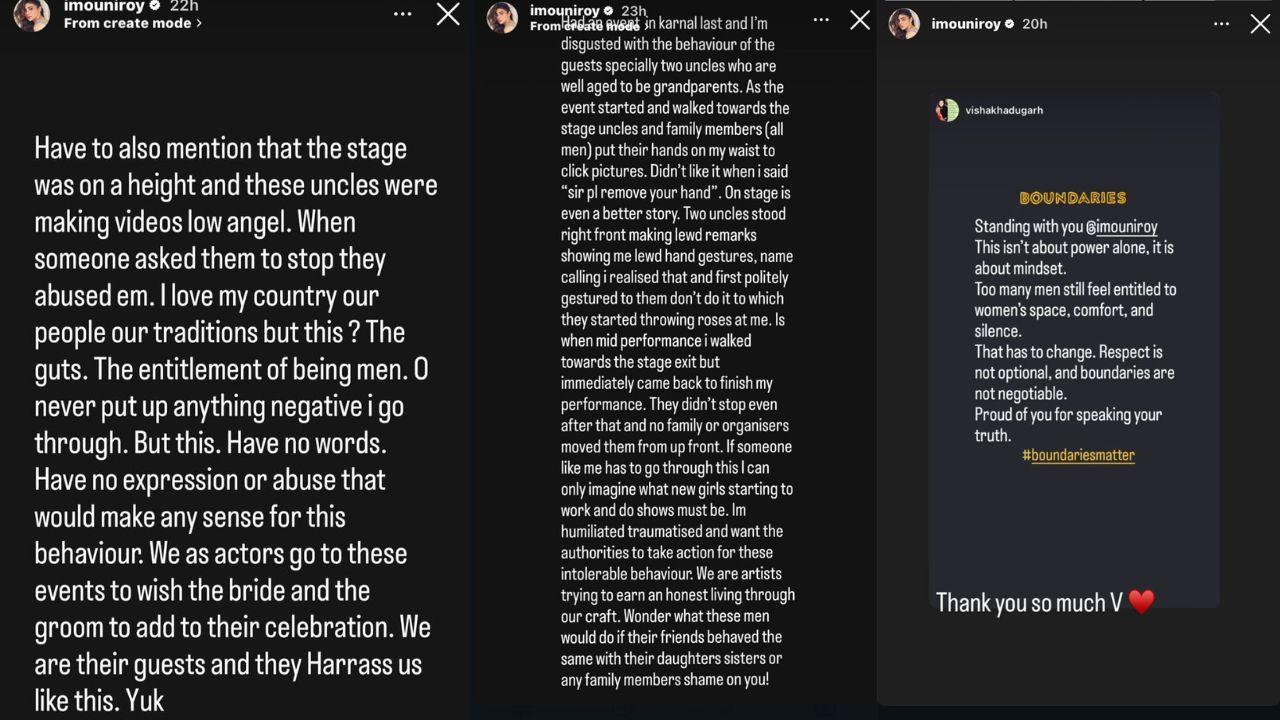Open more options on the 22h story
Image resolution: width=1280 pixels, height=720 pixels.
tap(402, 14)
